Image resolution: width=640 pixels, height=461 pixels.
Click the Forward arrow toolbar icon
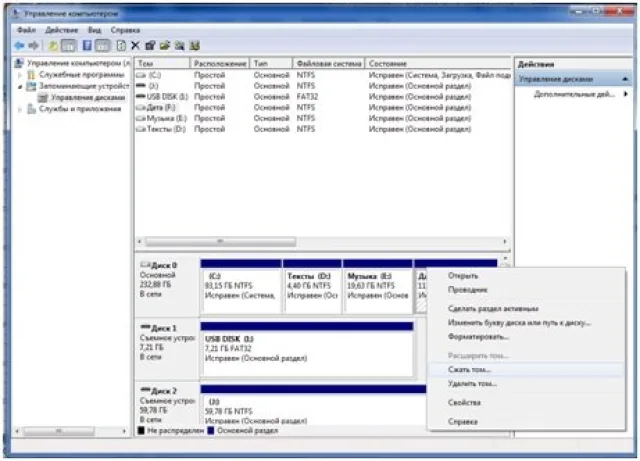(33, 46)
